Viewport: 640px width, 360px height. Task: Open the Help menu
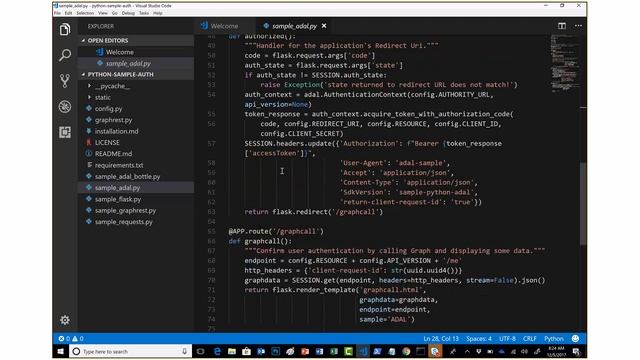pos(158,13)
